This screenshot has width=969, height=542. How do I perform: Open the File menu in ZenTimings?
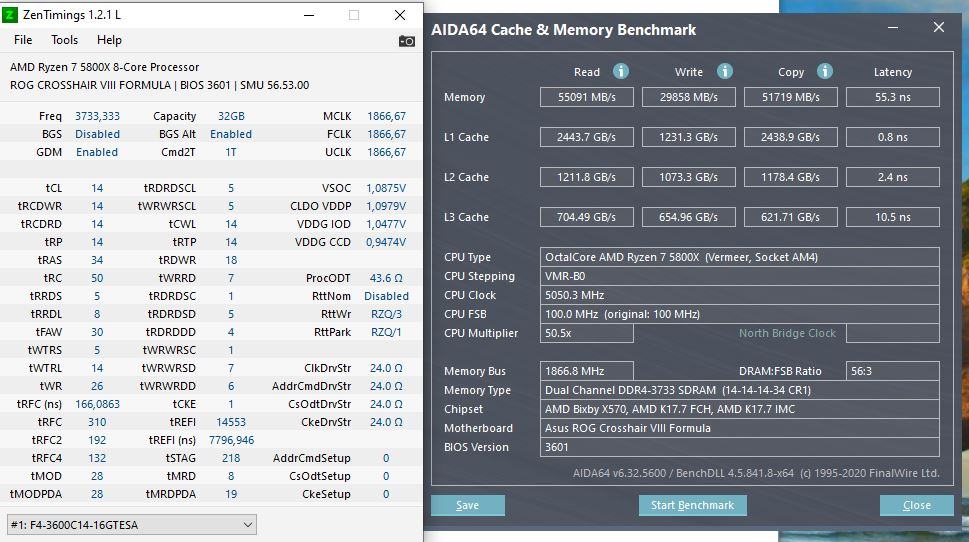(x=23, y=40)
